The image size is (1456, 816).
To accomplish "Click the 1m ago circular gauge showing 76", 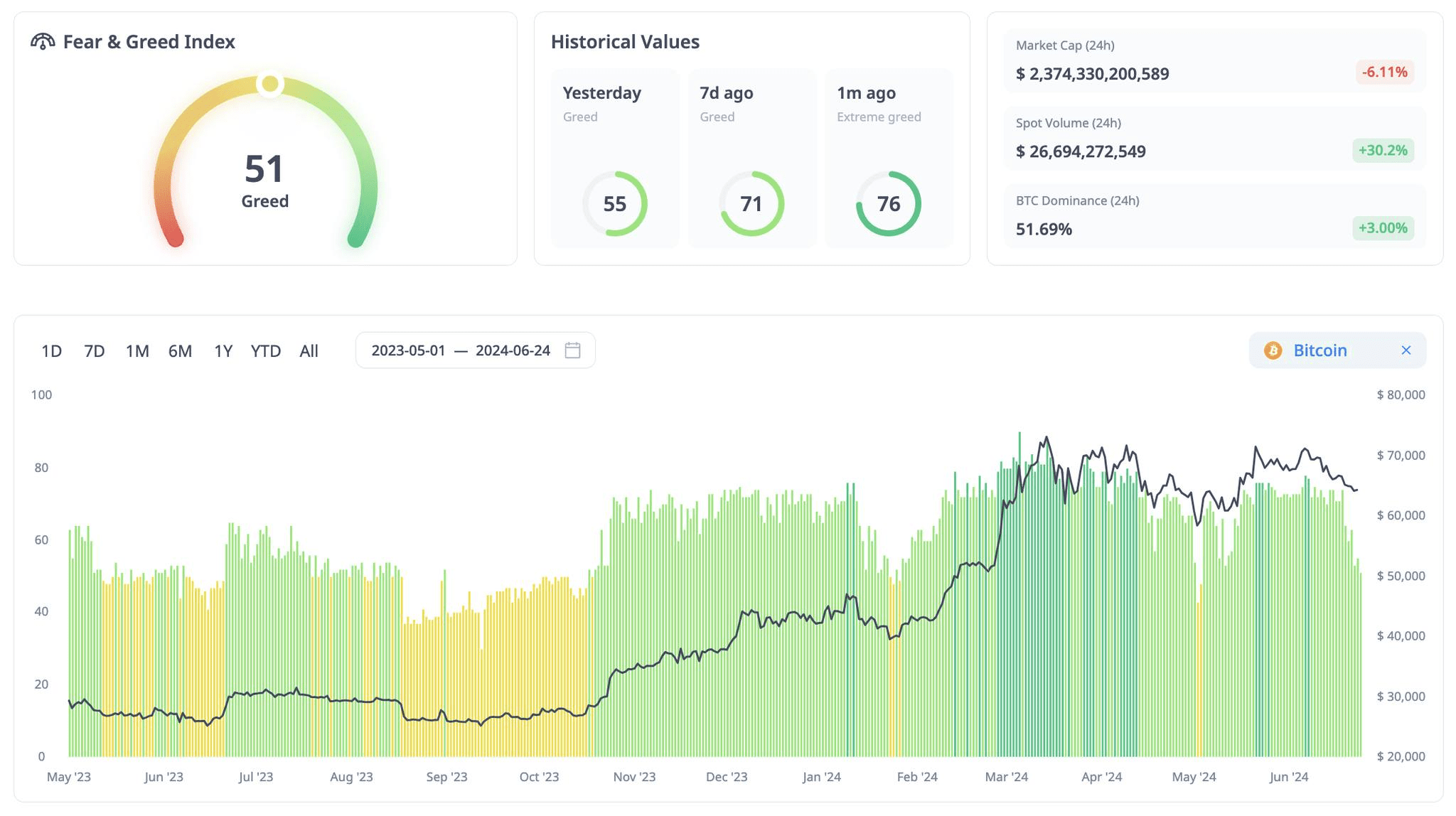I will 888,204.
